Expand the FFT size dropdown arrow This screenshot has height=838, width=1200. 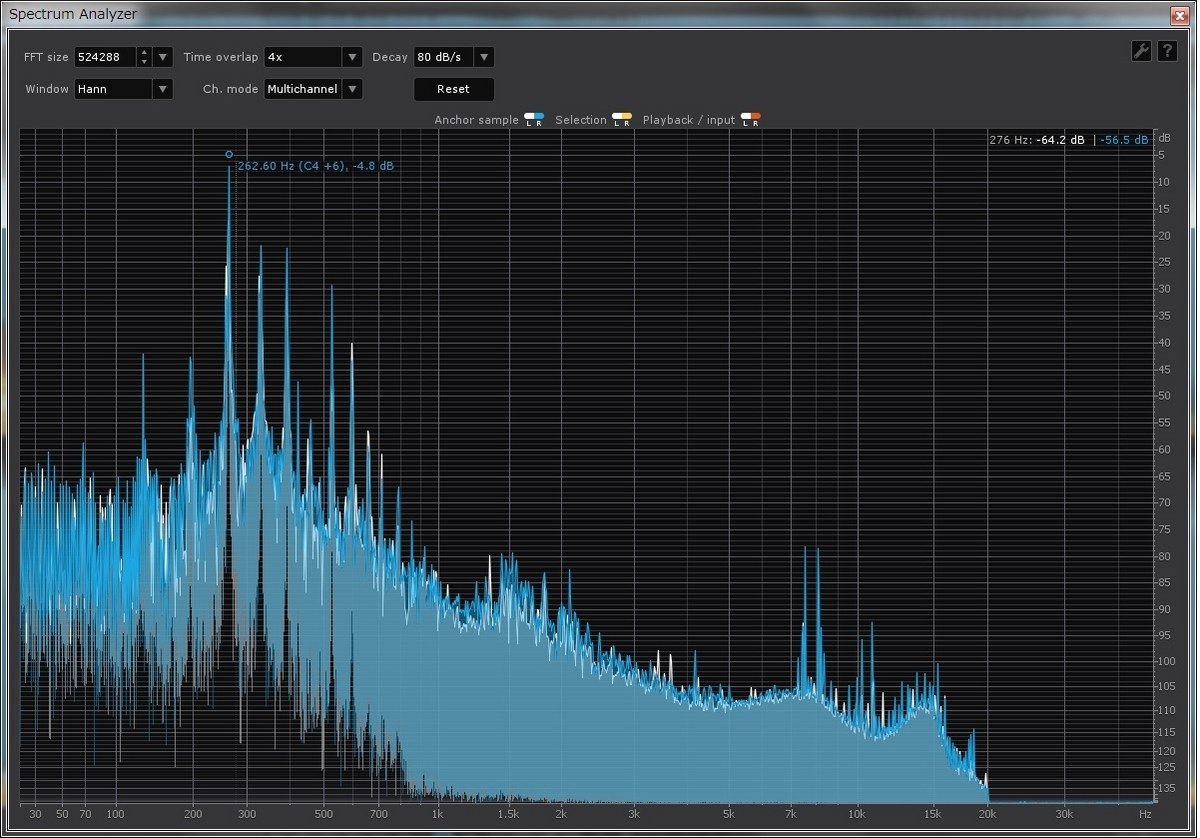tap(163, 57)
